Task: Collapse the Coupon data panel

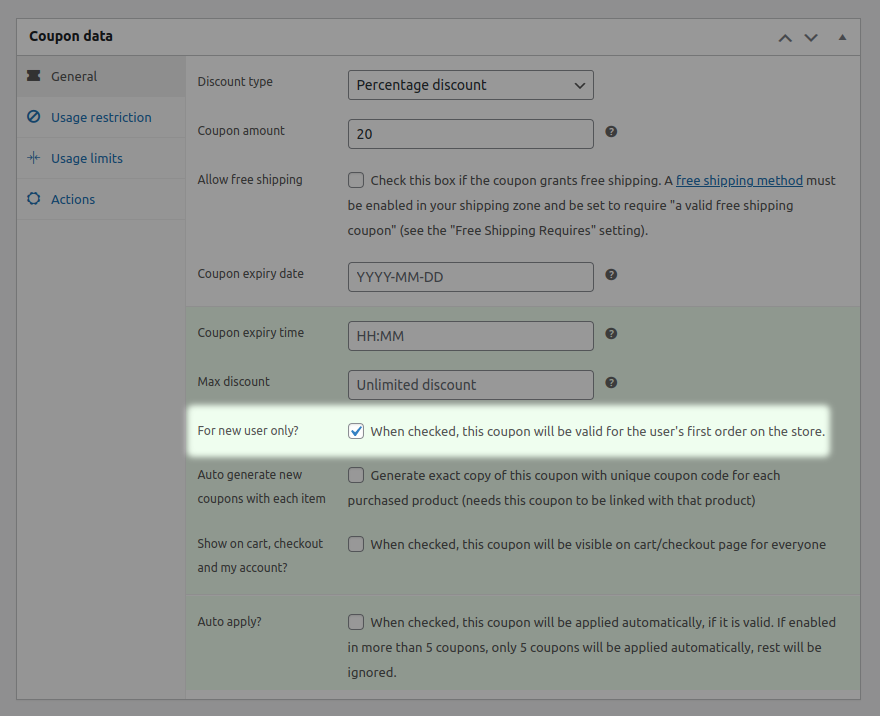Action: [842, 36]
